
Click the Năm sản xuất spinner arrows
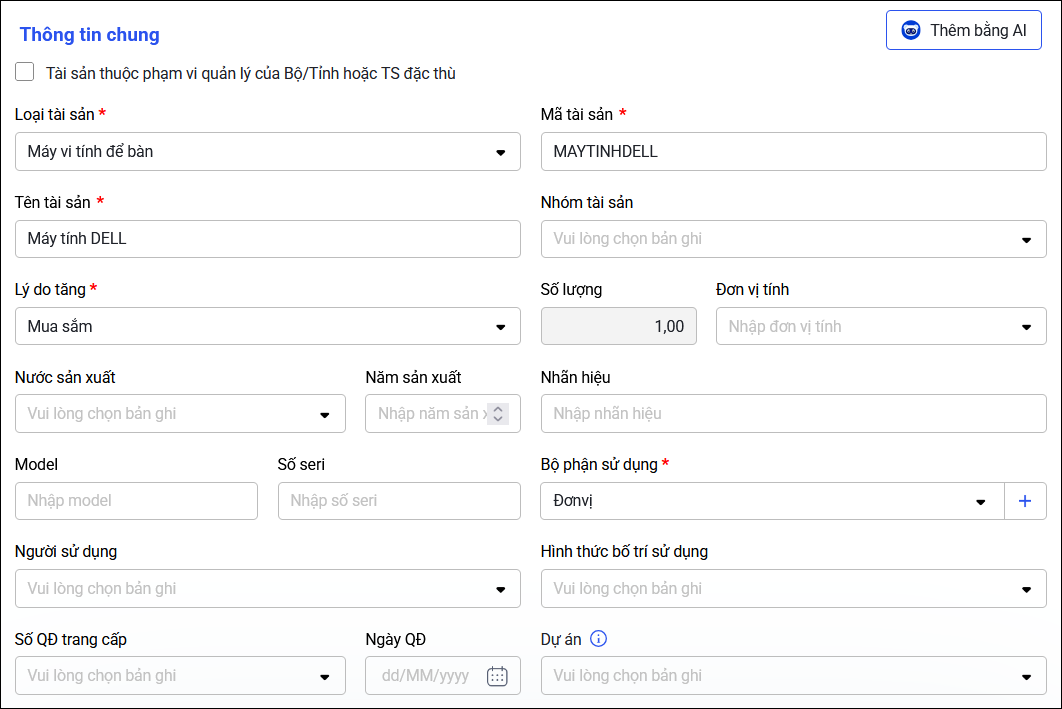point(498,414)
